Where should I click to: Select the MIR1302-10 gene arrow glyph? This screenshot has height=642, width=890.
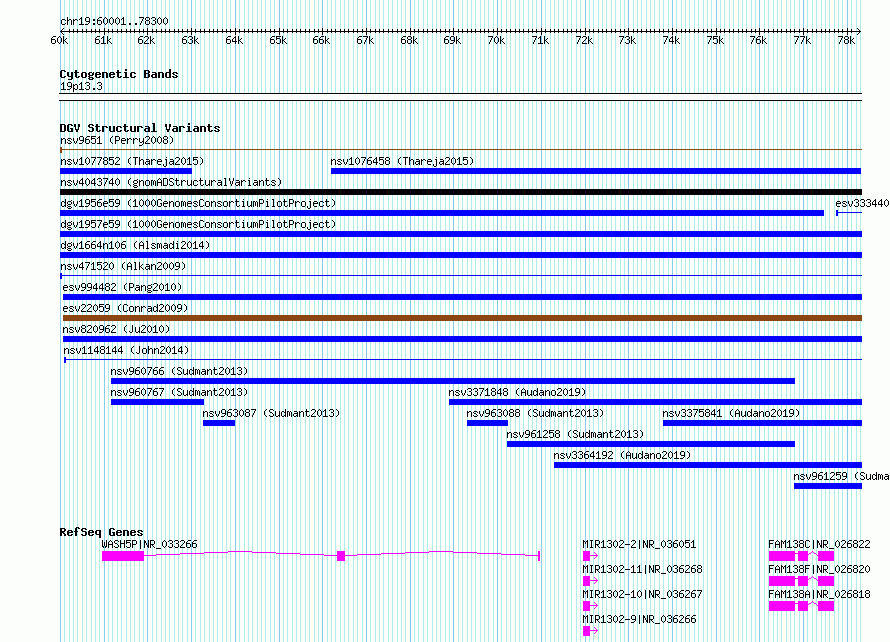tap(590, 606)
